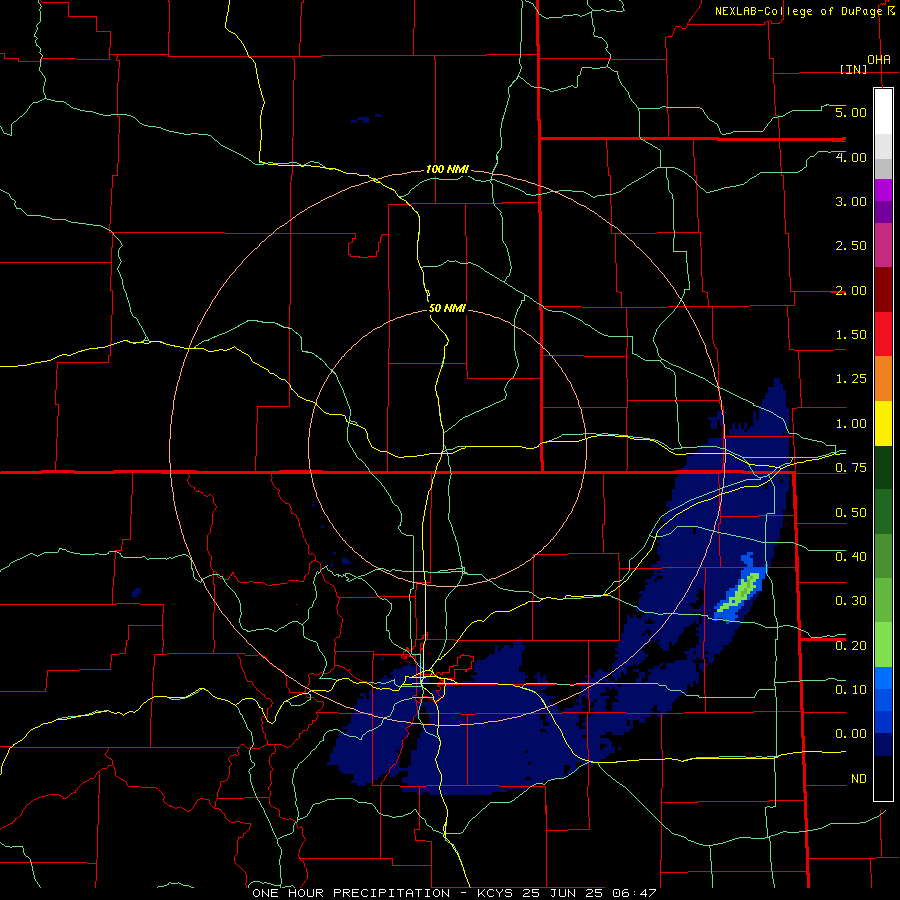Select the dark red legend swatch
Viewport: 900px width, 900px height.
(883, 290)
